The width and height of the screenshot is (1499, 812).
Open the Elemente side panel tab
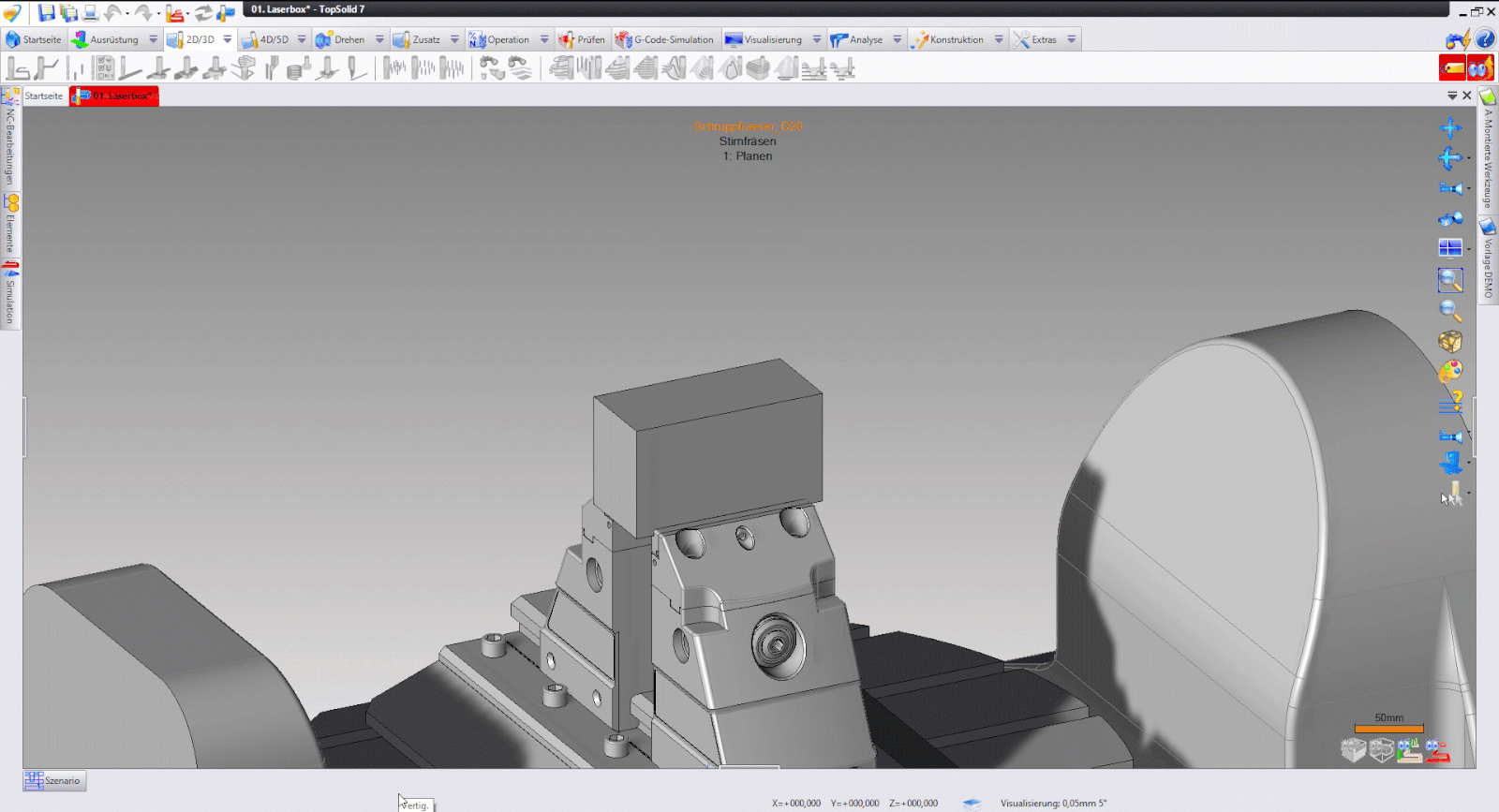[x=10, y=225]
